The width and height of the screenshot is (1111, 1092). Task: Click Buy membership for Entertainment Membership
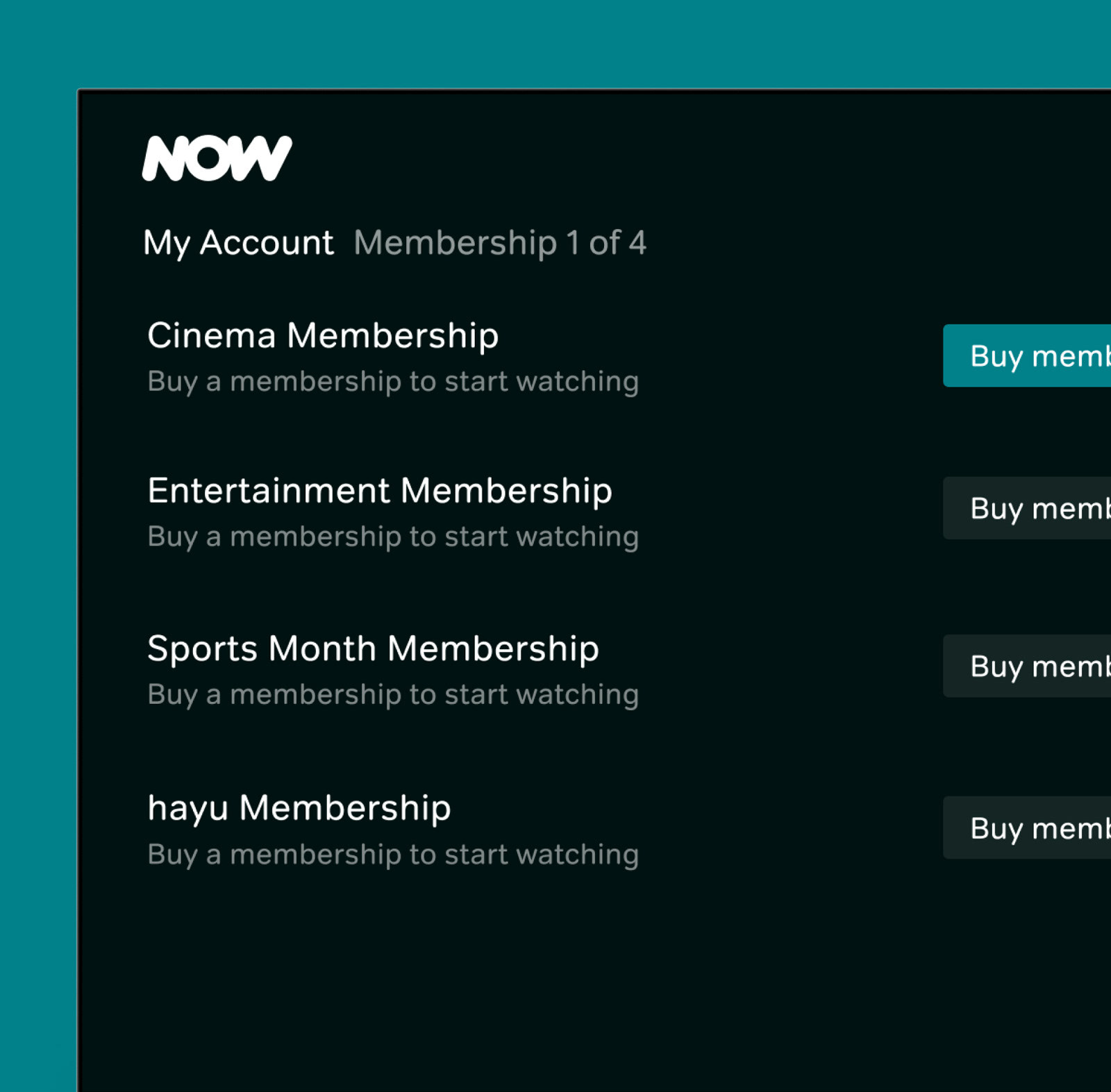tap(1027, 508)
